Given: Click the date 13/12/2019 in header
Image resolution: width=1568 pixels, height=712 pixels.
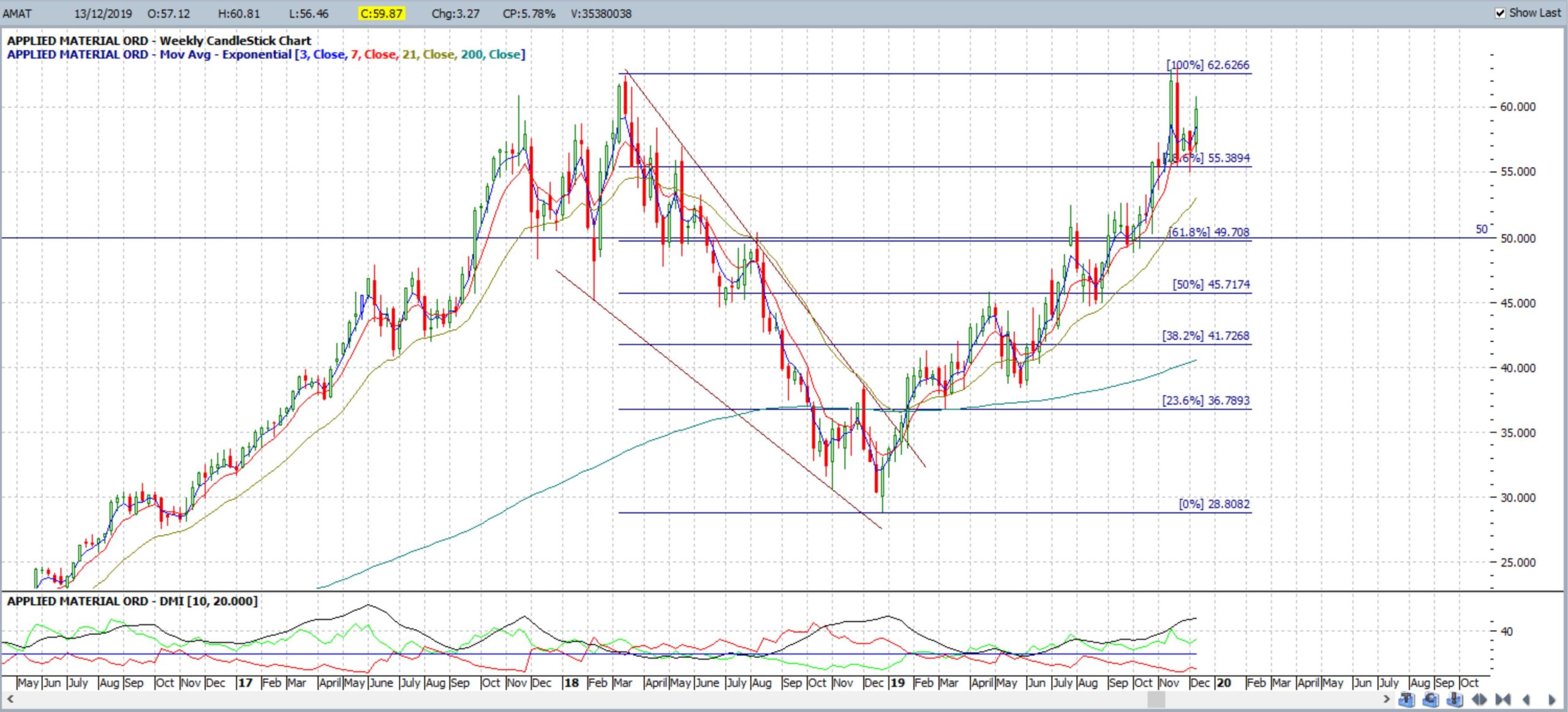Looking at the screenshot, I should point(103,13).
